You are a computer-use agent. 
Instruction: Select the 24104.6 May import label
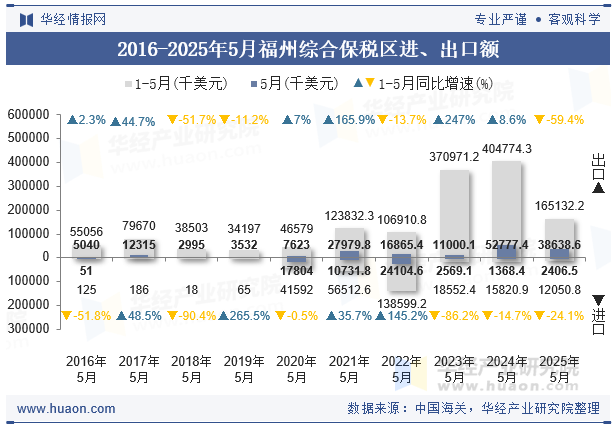(402, 271)
